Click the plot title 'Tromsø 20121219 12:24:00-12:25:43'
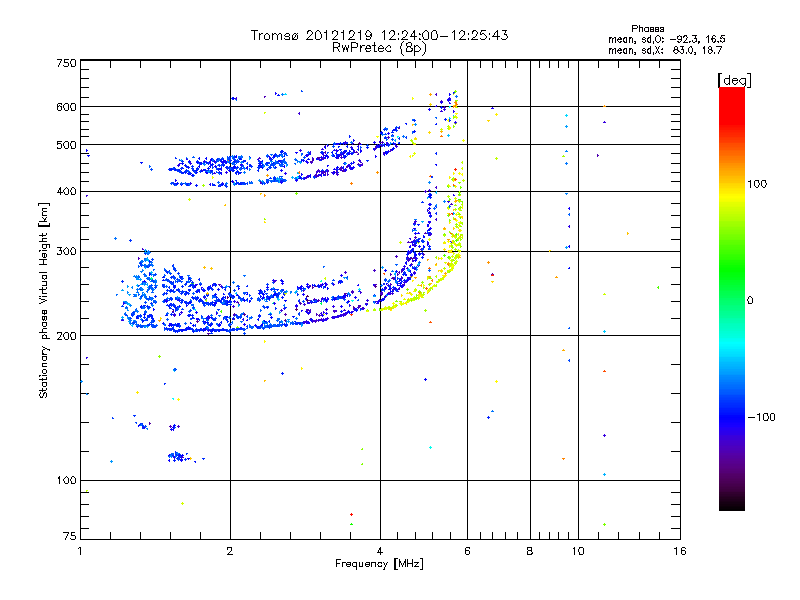This screenshot has height=600, width=800. (379, 35)
